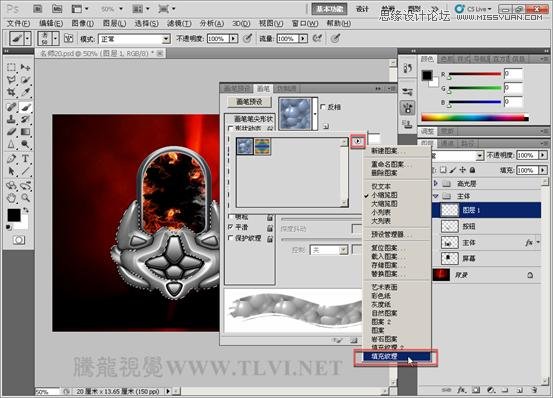Click the 设计 workspace button

pos(362,9)
